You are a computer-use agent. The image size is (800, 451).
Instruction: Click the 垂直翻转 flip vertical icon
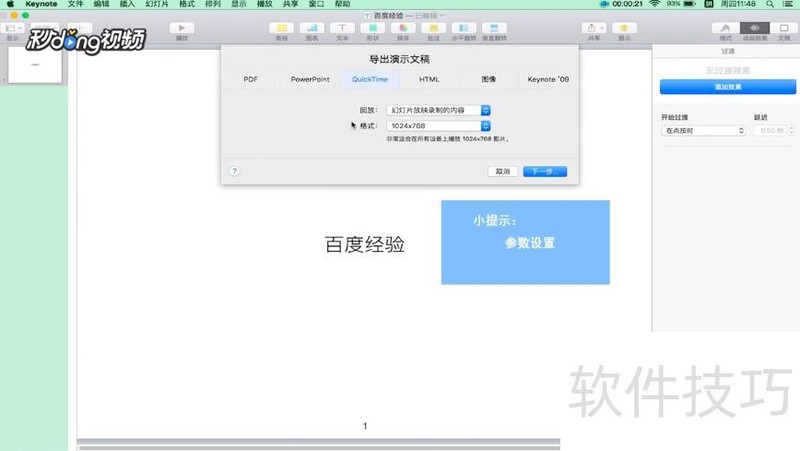(x=494, y=28)
